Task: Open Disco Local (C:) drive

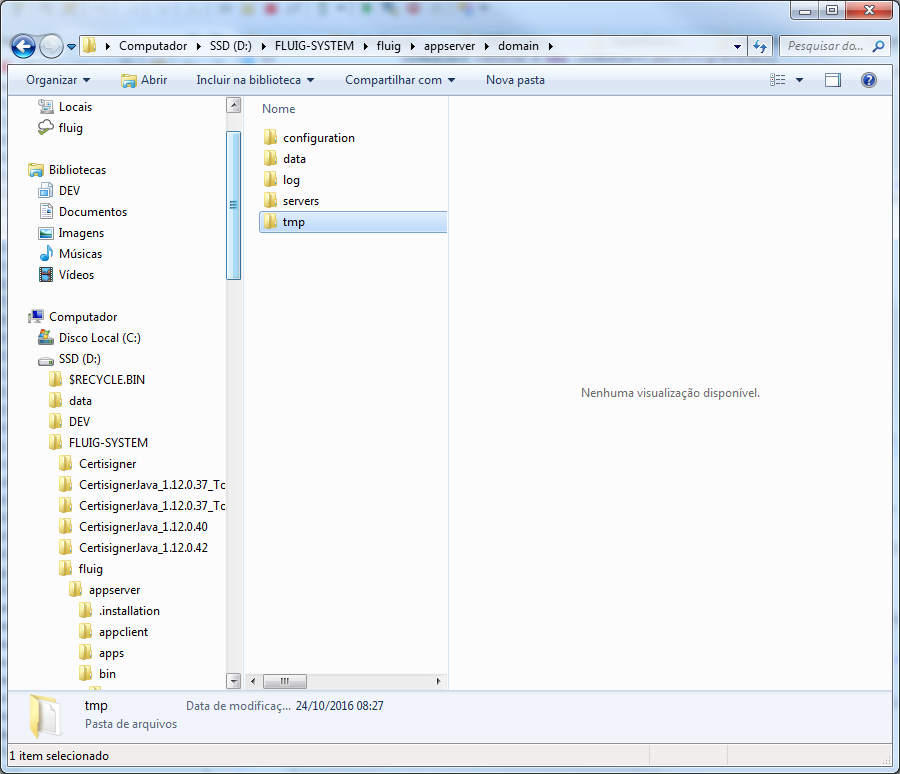Action: (x=99, y=338)
